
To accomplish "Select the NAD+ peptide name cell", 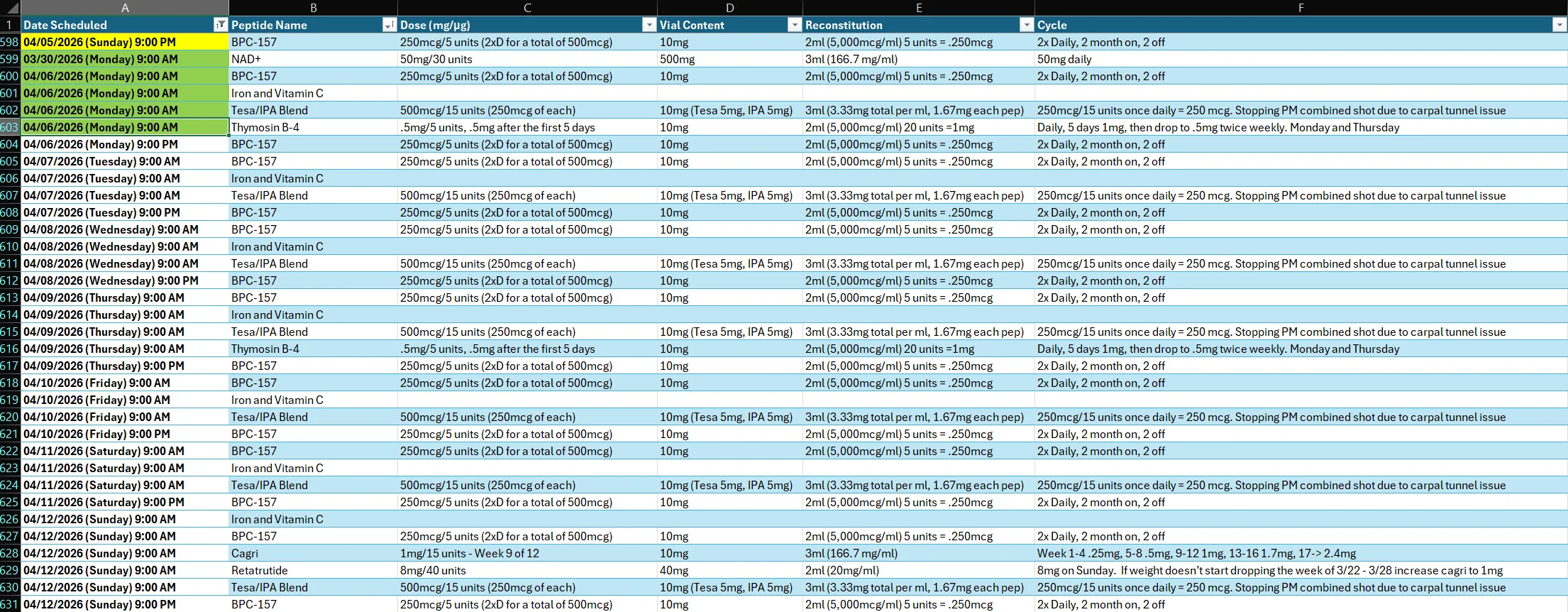I will (x=313, y=59).
